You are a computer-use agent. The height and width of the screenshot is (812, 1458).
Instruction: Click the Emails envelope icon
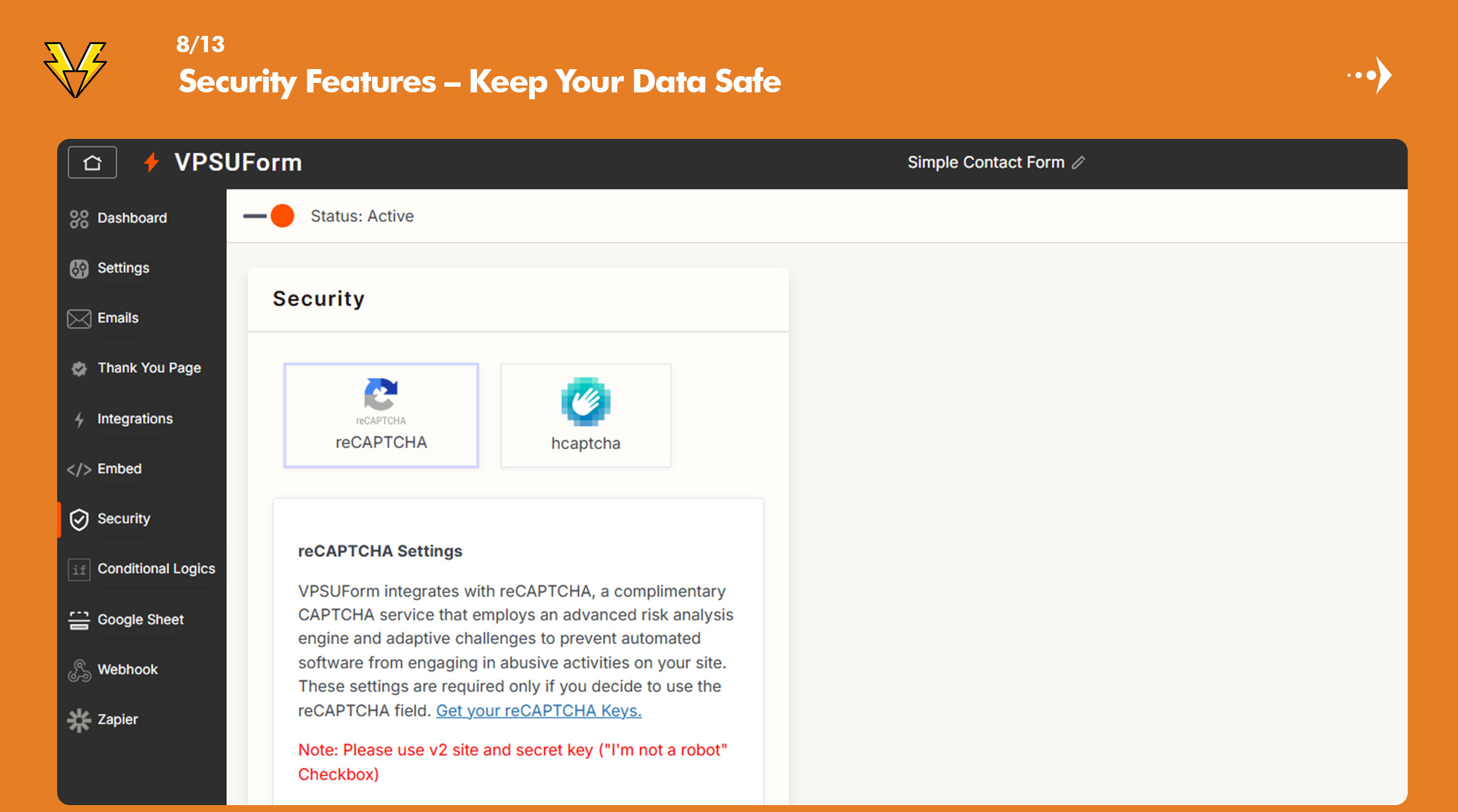(79, 319)
